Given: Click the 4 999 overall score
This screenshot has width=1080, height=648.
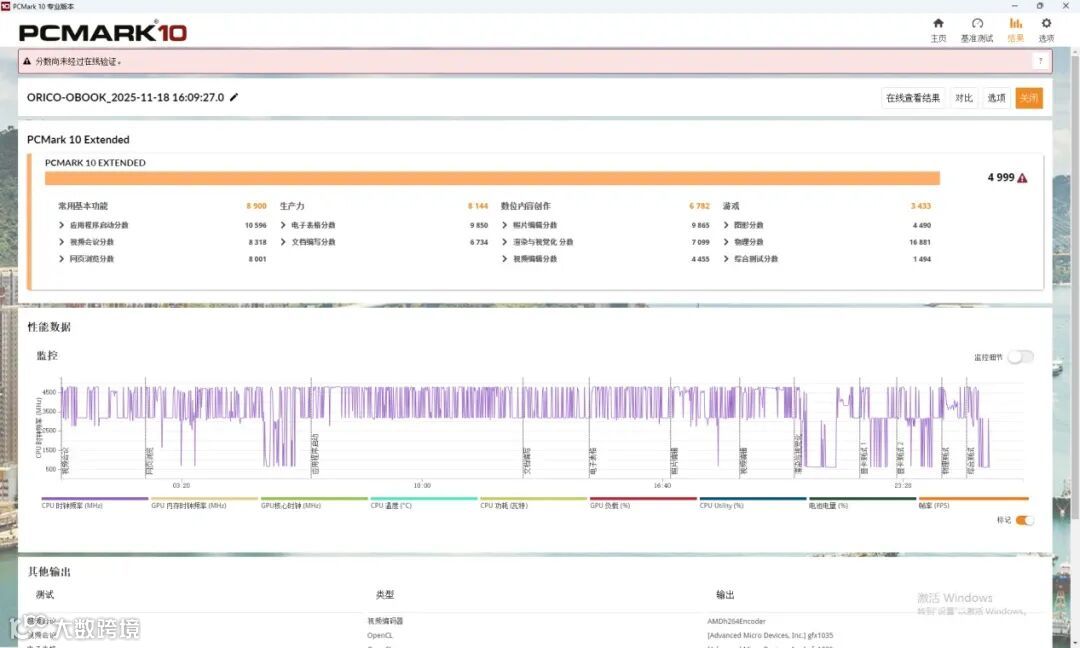Looking at the screenshot, I should (x=1000, y=178).
